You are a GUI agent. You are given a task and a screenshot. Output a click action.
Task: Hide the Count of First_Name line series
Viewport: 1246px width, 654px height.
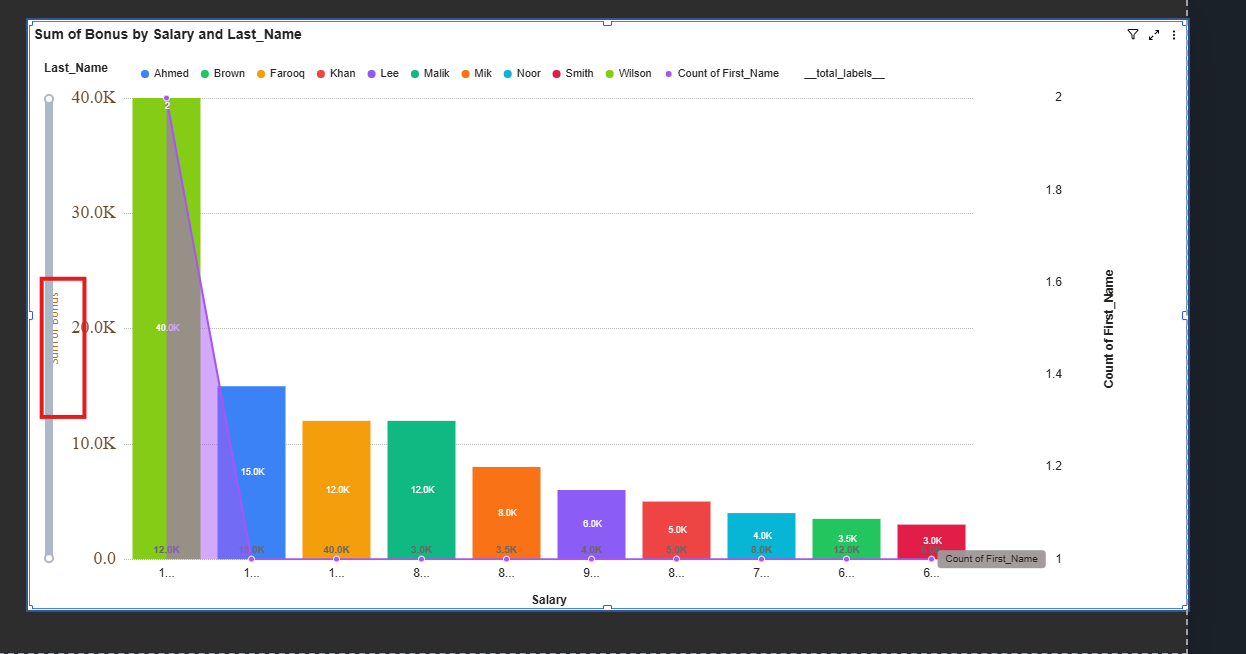tap(721, 74)
